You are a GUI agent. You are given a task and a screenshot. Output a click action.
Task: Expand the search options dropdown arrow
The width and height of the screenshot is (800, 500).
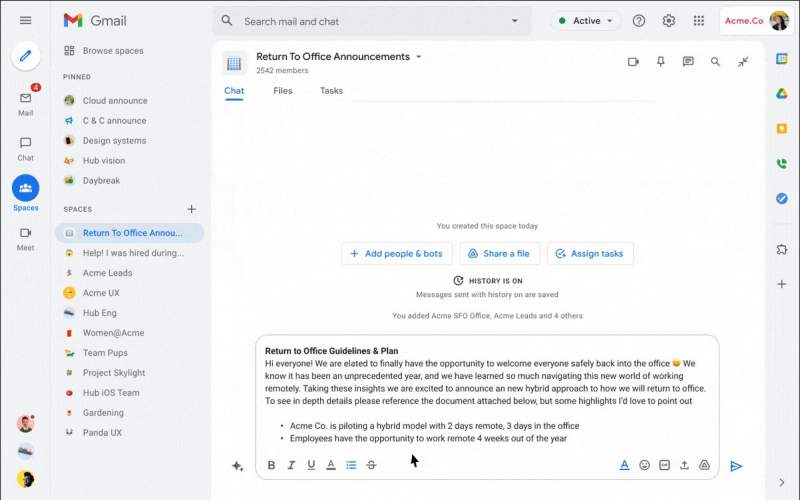515,21
